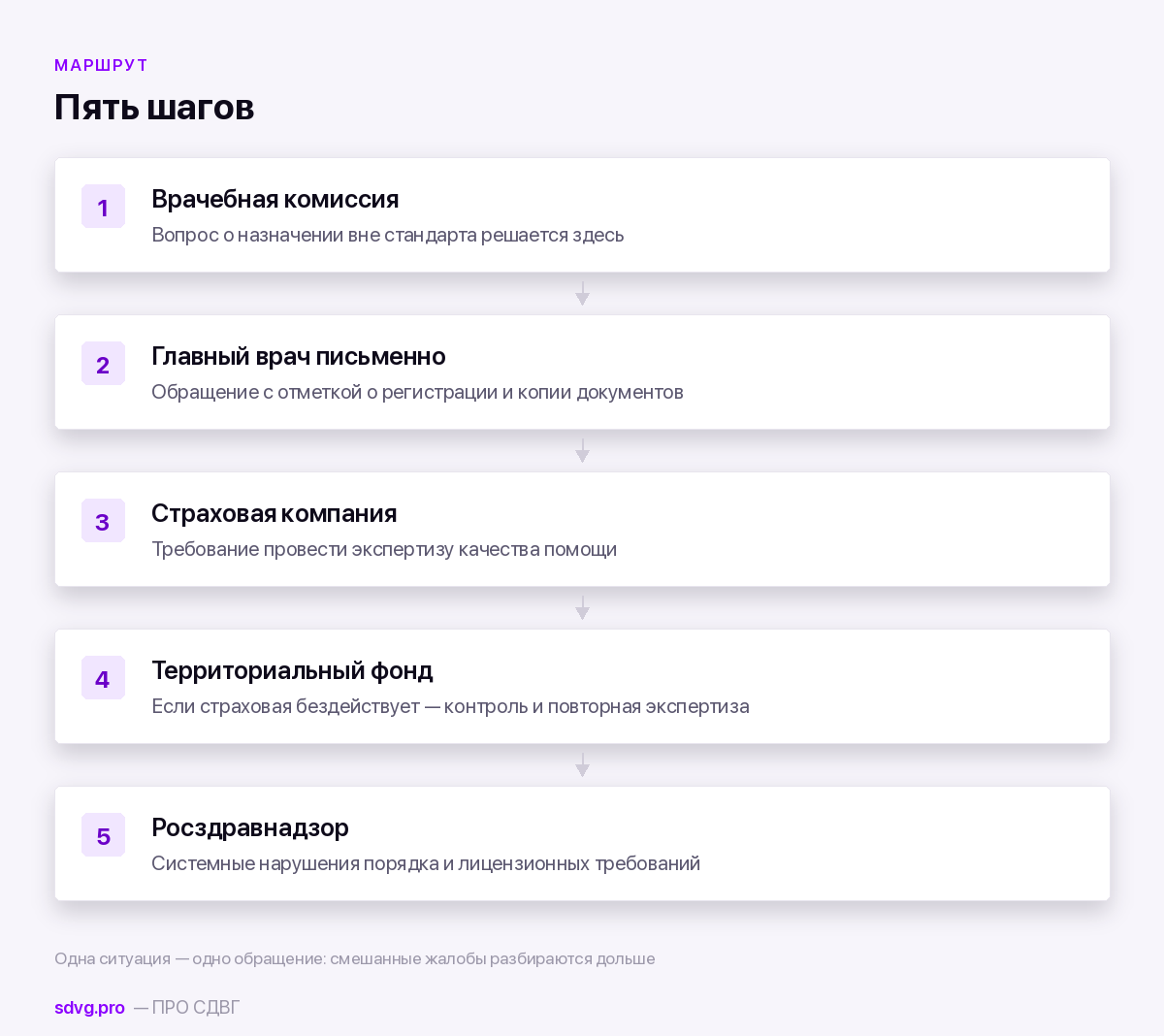Select the 'Главный врач письменно' heading
This screenshot has width=1164, height=1036.
299,356
